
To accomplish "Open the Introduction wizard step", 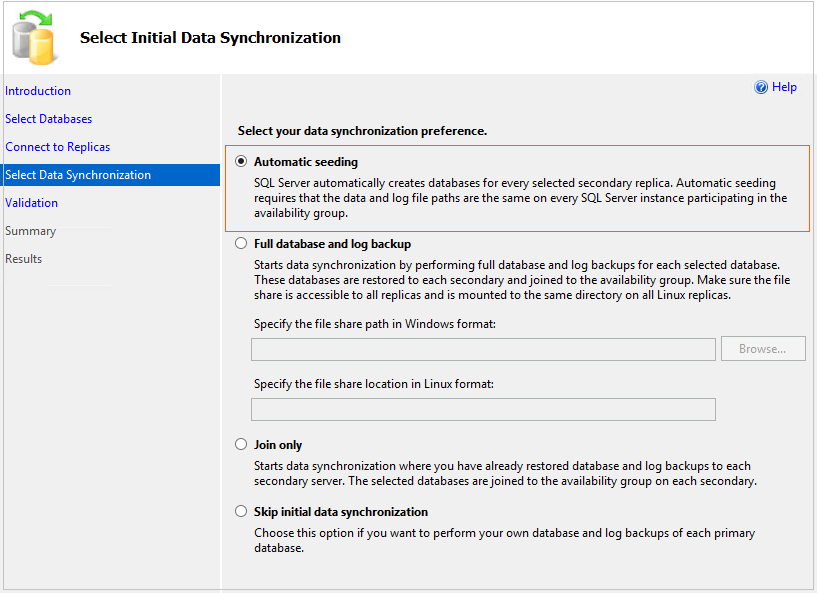I will [38, 91].
